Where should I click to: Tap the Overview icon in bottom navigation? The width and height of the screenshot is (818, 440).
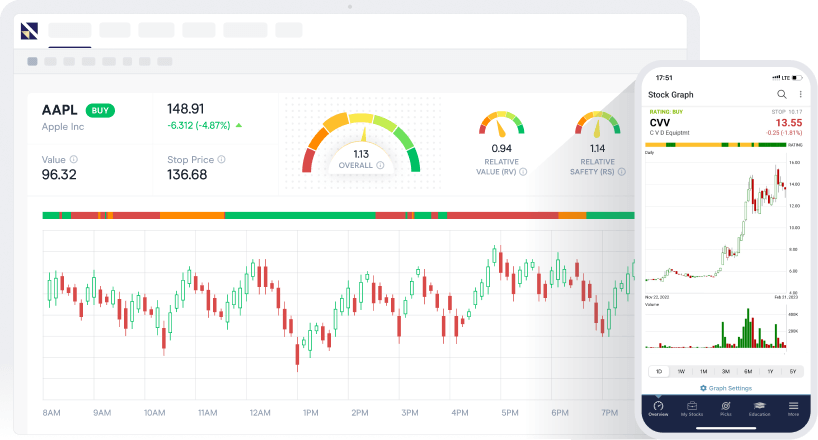(x=657, y=406)
